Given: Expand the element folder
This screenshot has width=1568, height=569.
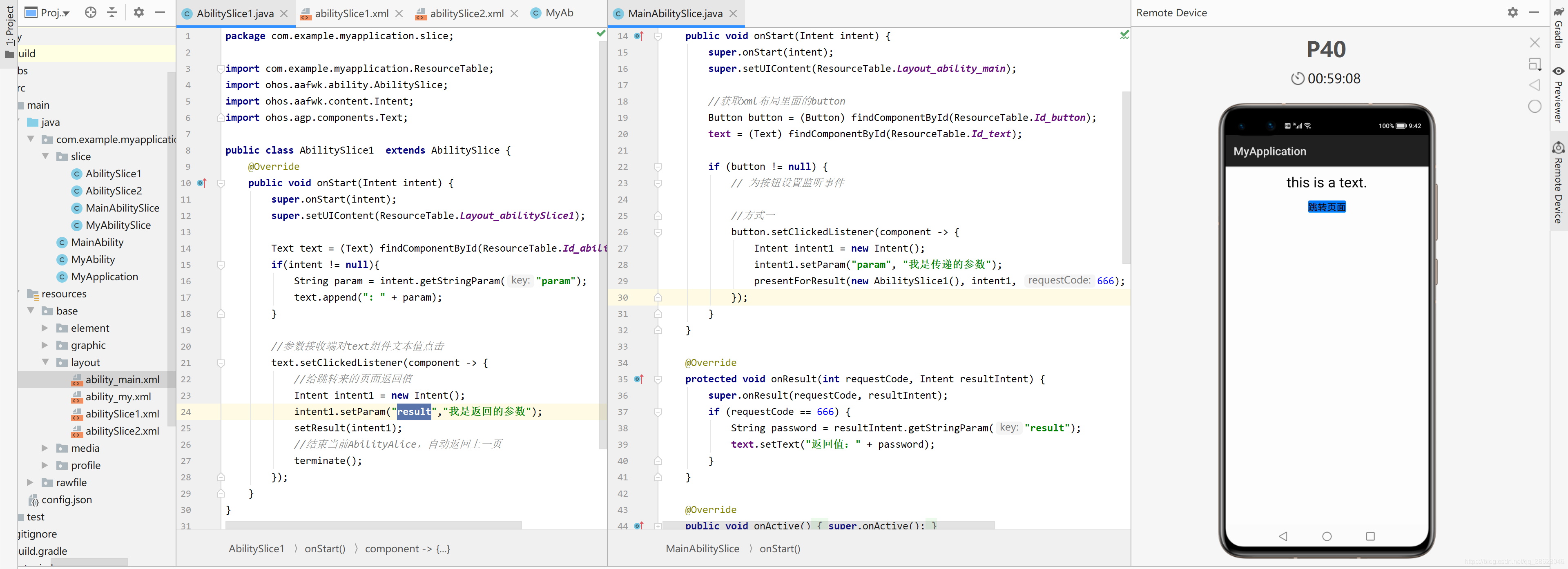Looking at the screenshot, I should [x=45, y=328].
